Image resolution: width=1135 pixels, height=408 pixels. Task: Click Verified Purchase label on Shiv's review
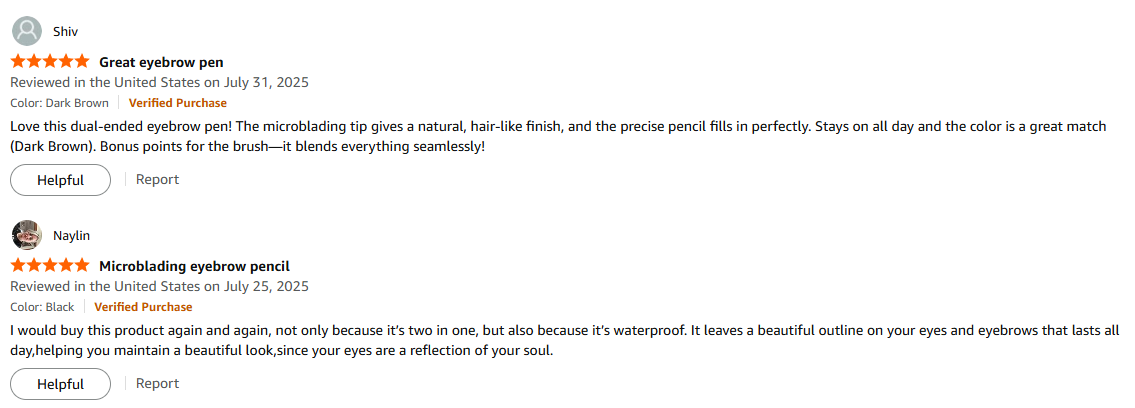click(x=177, y=103)
